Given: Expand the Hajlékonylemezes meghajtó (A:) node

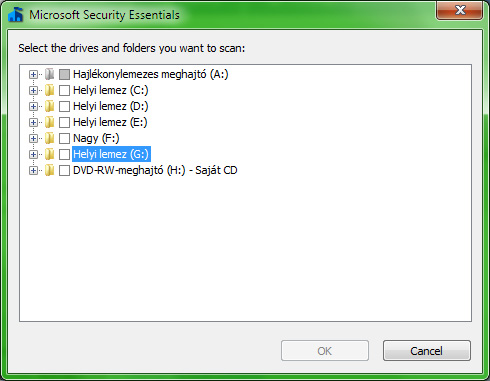Looking at the screenshot, I should [x=33, y=74].
